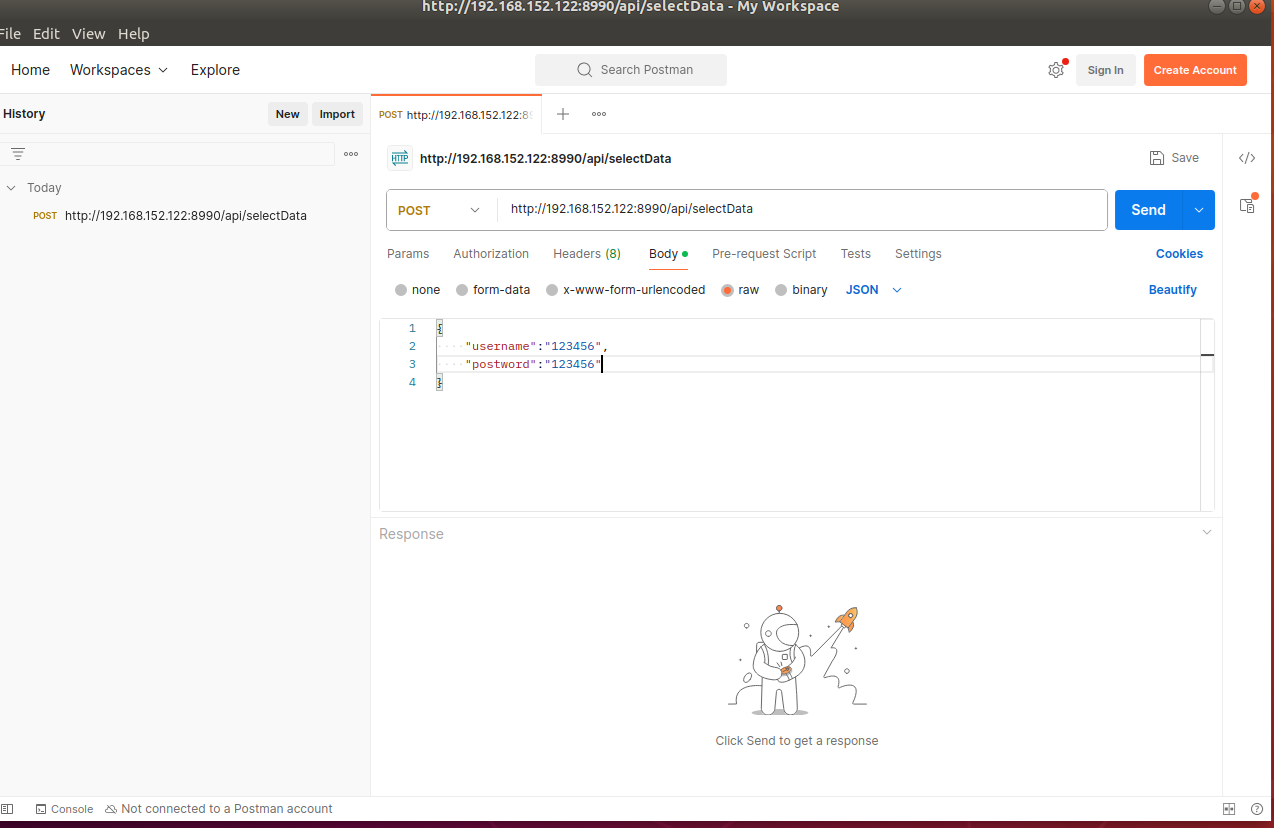Click the HTTP request type icon

[x=400, y=158]
